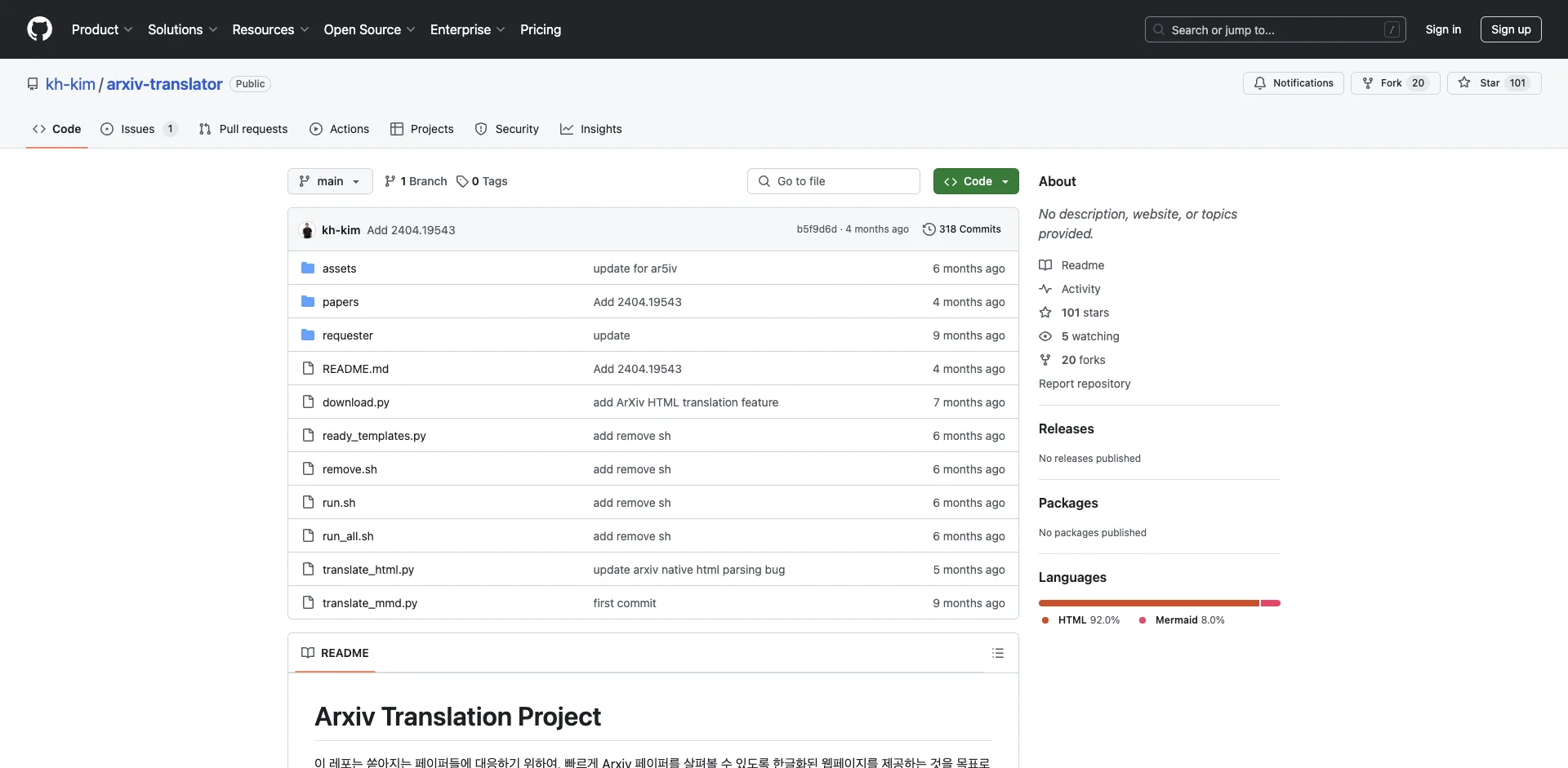Viewport: 1568px width, 768px height.
Task: Focus the Go to file field
Action: click(x=834, y=181)
